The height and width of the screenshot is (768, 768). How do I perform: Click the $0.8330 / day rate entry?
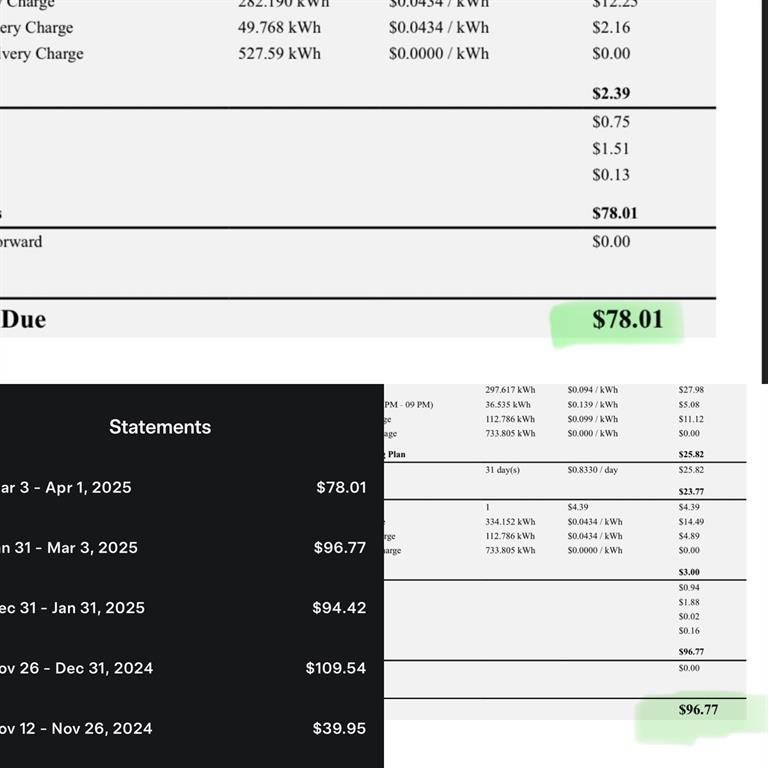[x=593, y=470]
